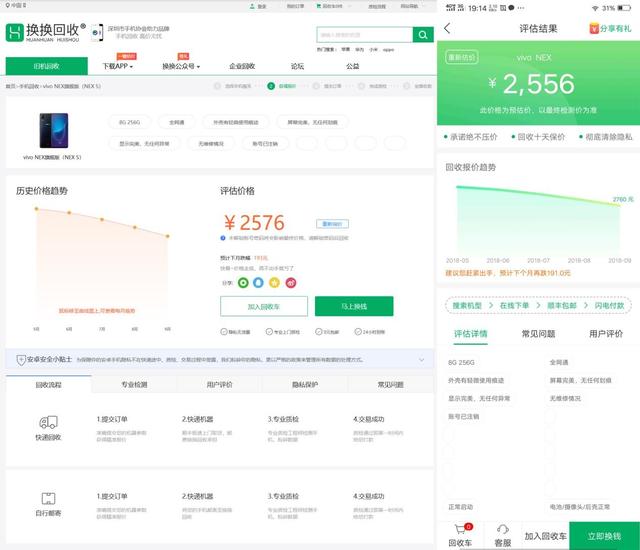Tap the 用户评价 tab in mobile app

pos(606,334)
